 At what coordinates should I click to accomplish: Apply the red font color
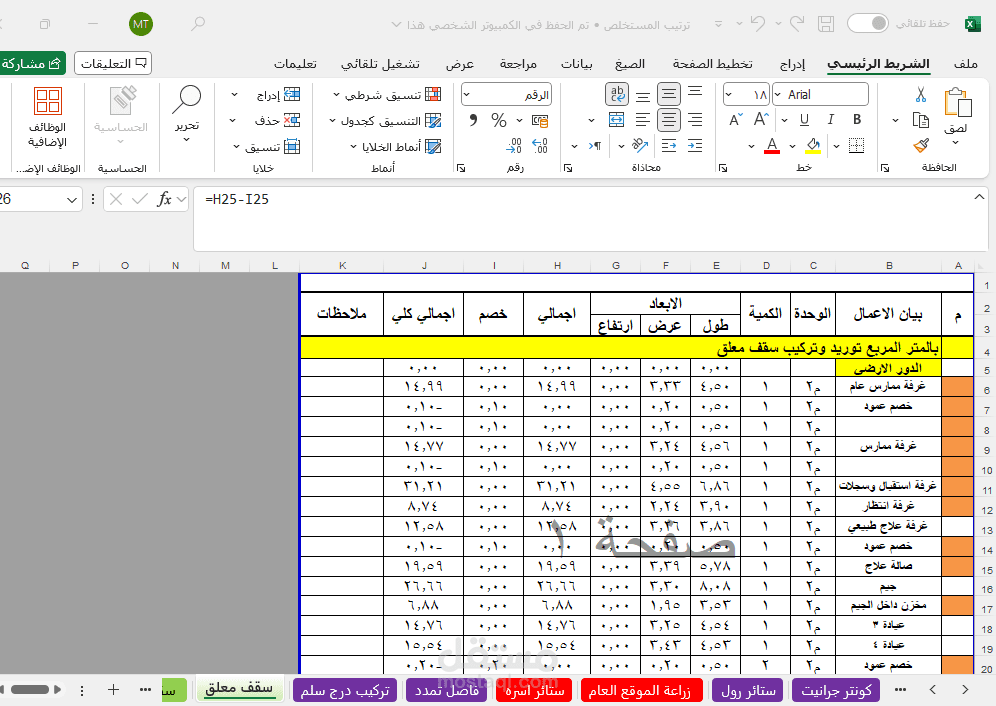tap(772, 146)
